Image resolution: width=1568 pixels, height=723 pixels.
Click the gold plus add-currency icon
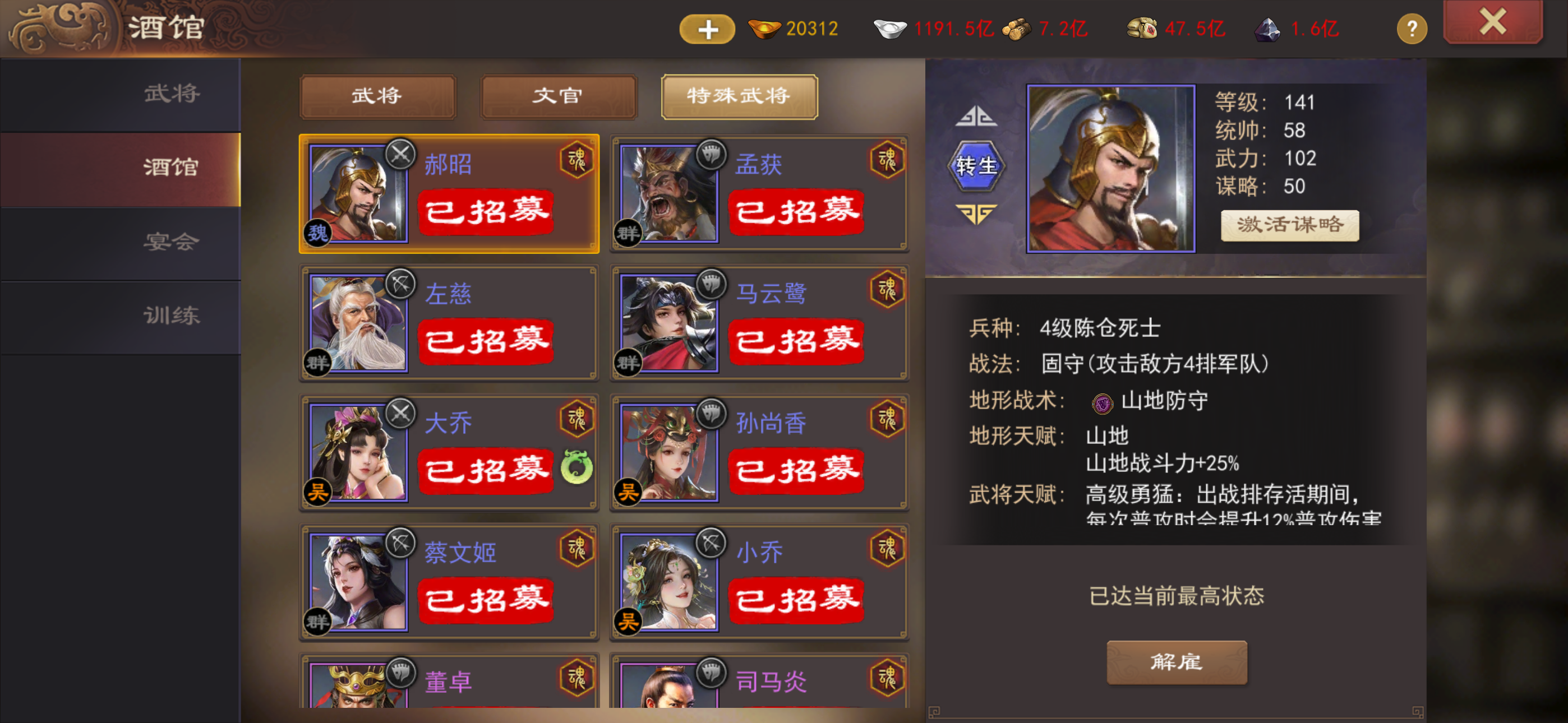[707, 29]
